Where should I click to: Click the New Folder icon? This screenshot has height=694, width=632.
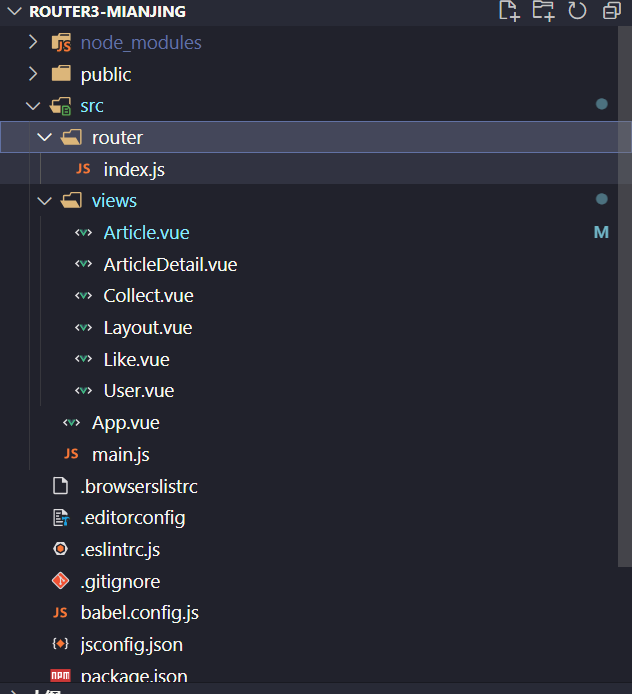543,11
